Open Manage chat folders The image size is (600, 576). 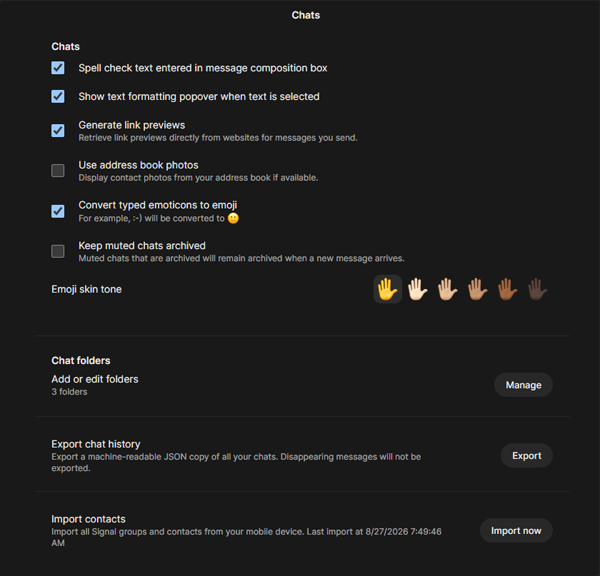[523, 385]
